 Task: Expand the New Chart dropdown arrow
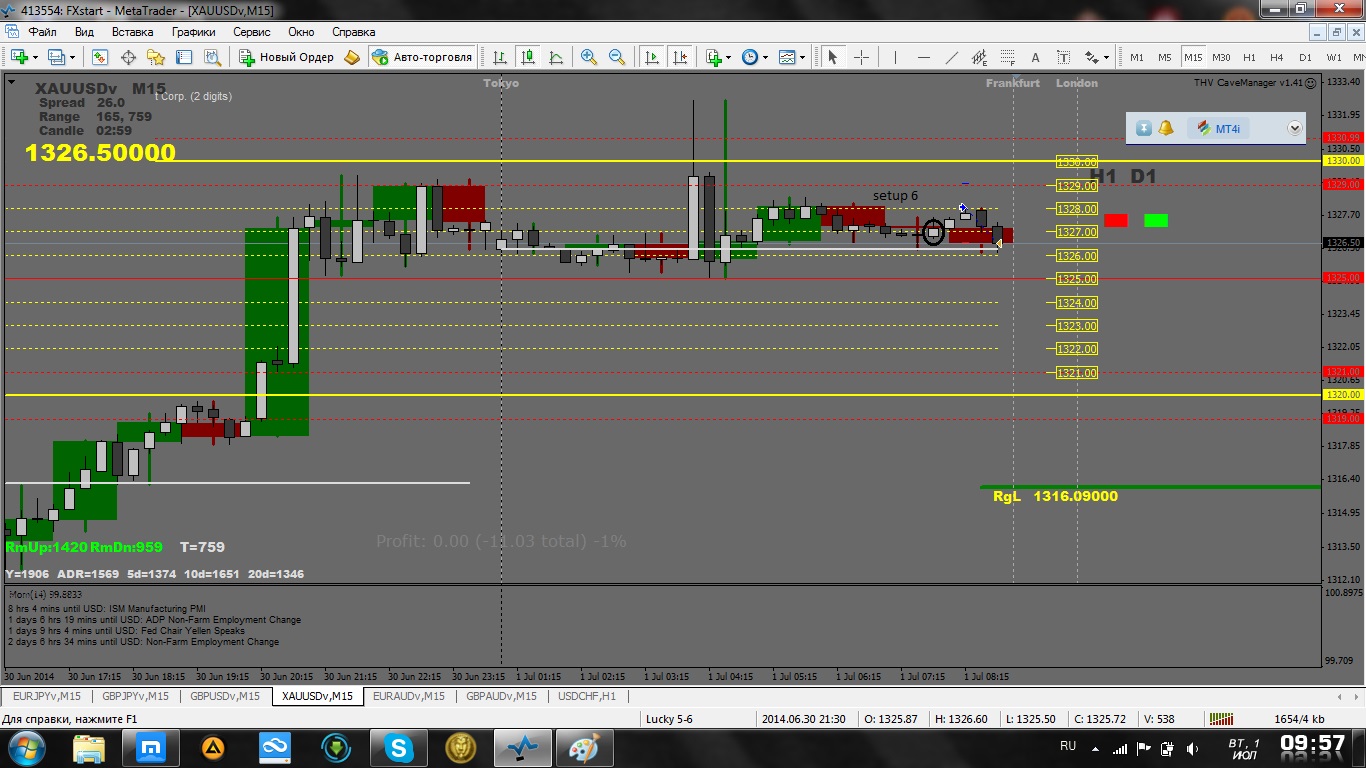tap(34, 58)
